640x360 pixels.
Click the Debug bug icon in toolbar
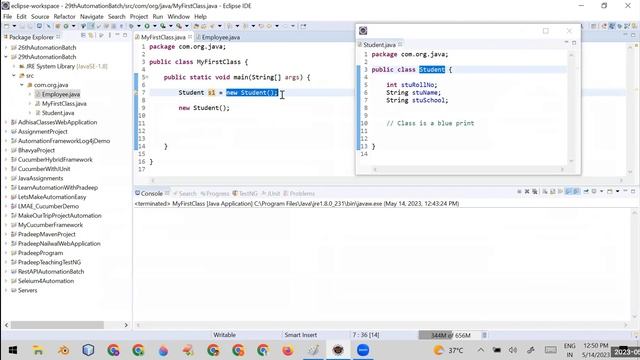pyautogui.click(x=131, y=26)
